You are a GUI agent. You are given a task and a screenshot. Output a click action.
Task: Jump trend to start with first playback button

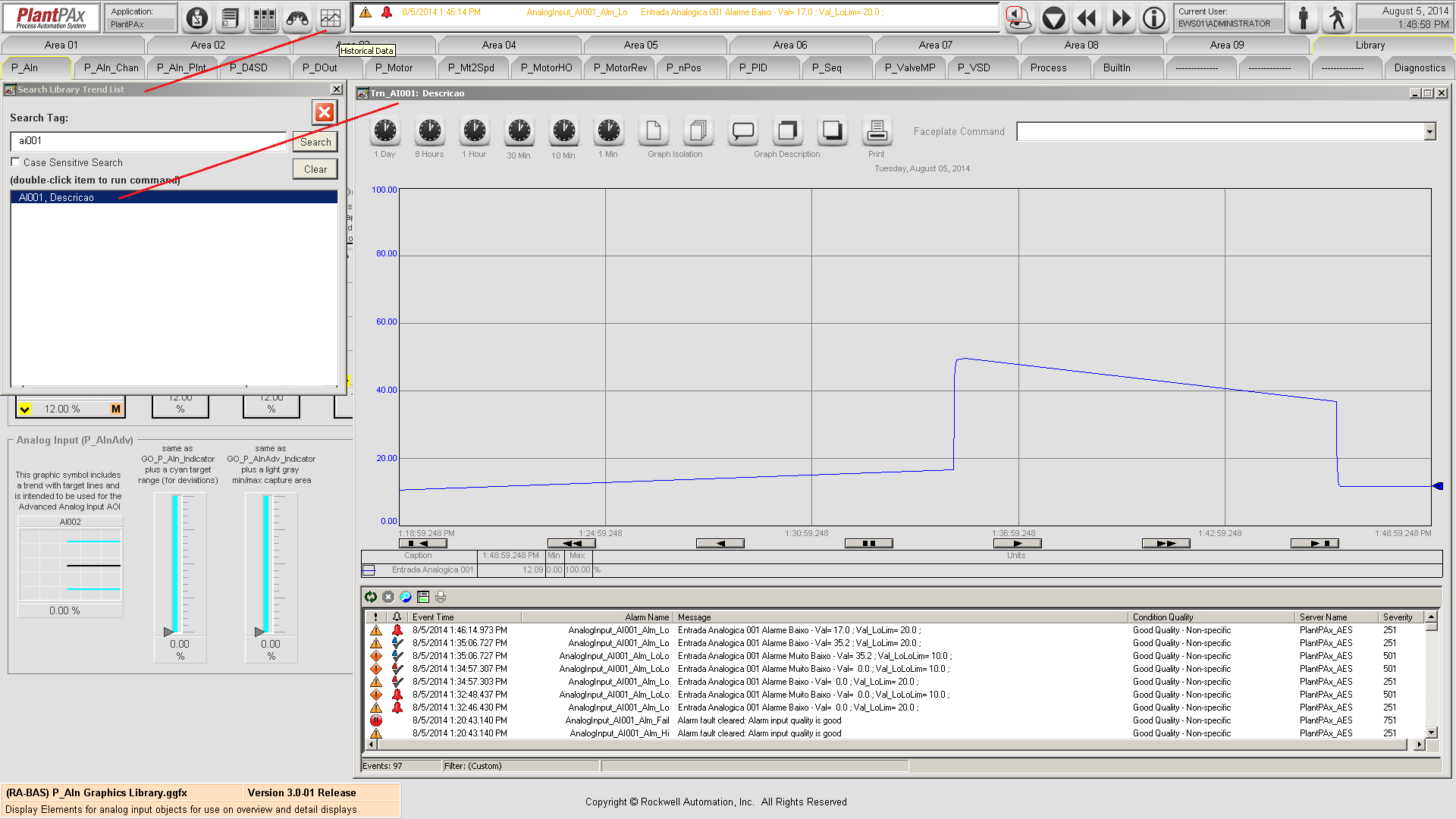coord(423,544)
